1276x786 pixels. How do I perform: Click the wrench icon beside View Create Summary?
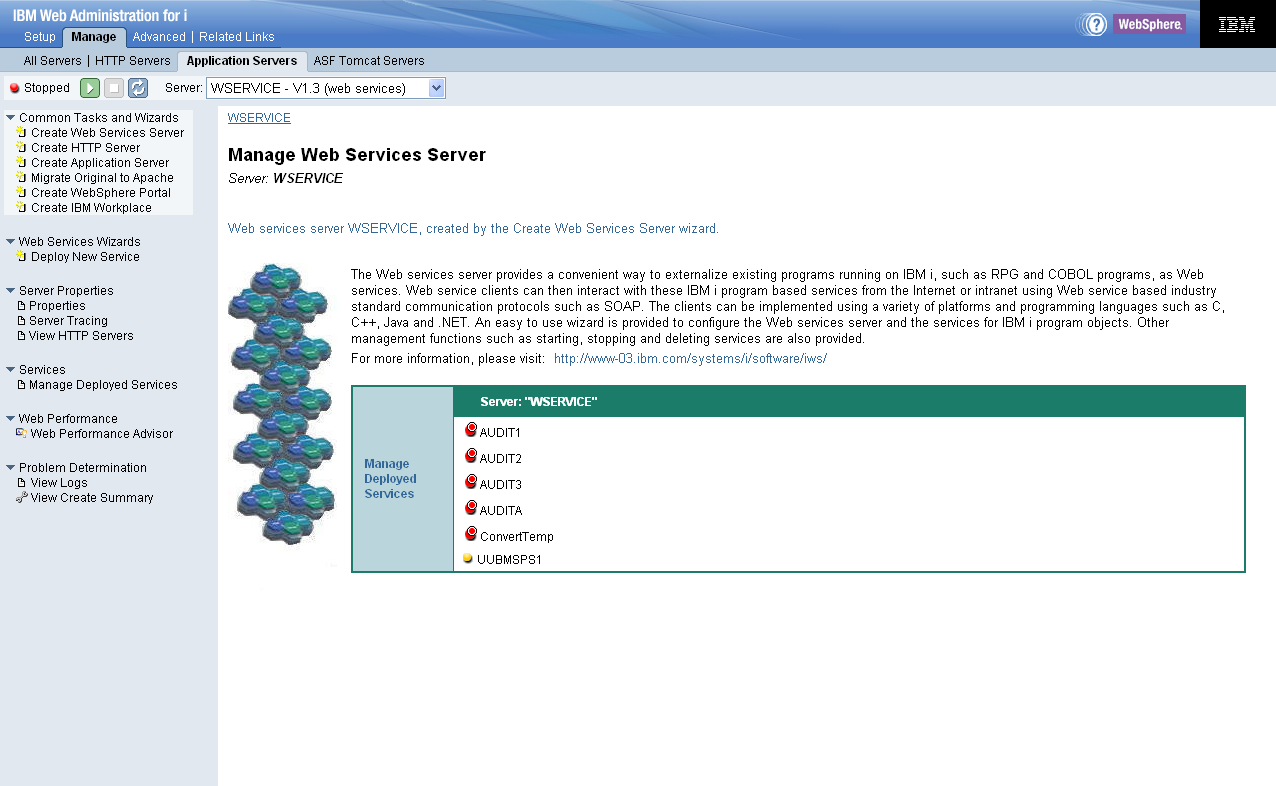[x=22, y=497]
